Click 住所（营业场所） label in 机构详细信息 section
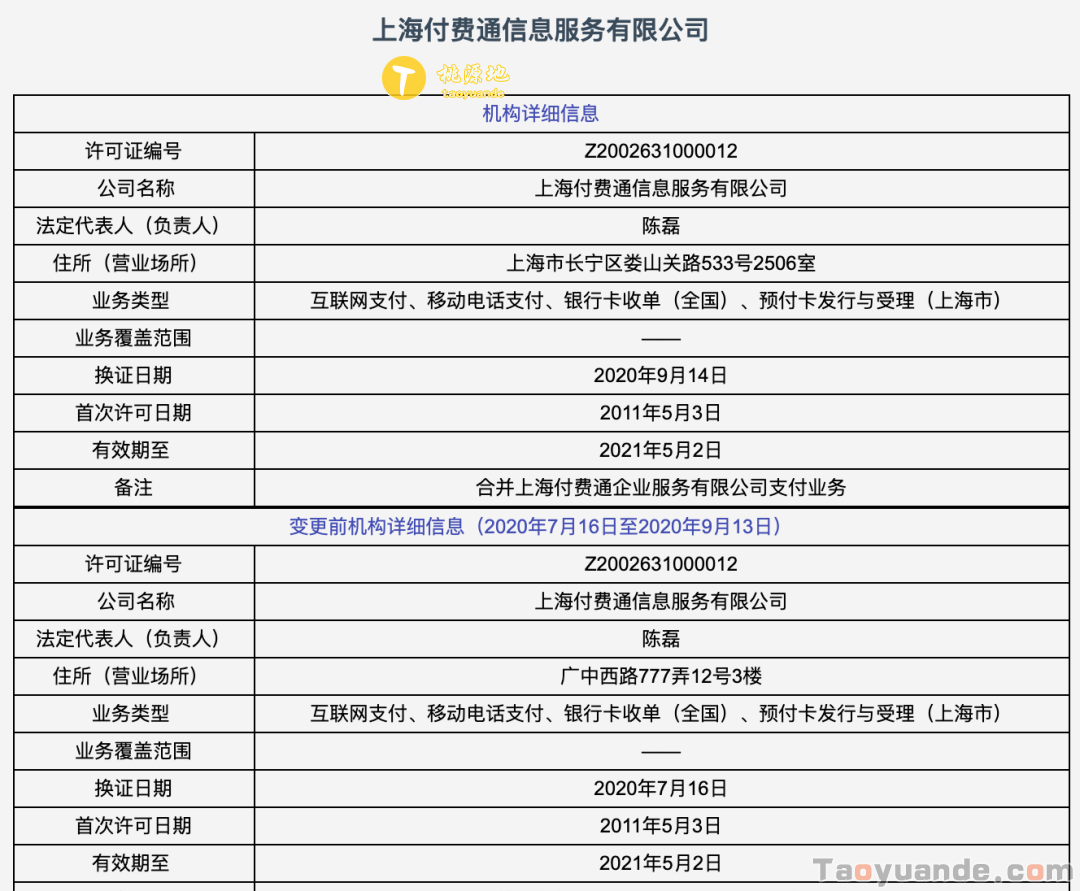This screenshot has height=891, width=1080. coord(125,263)
